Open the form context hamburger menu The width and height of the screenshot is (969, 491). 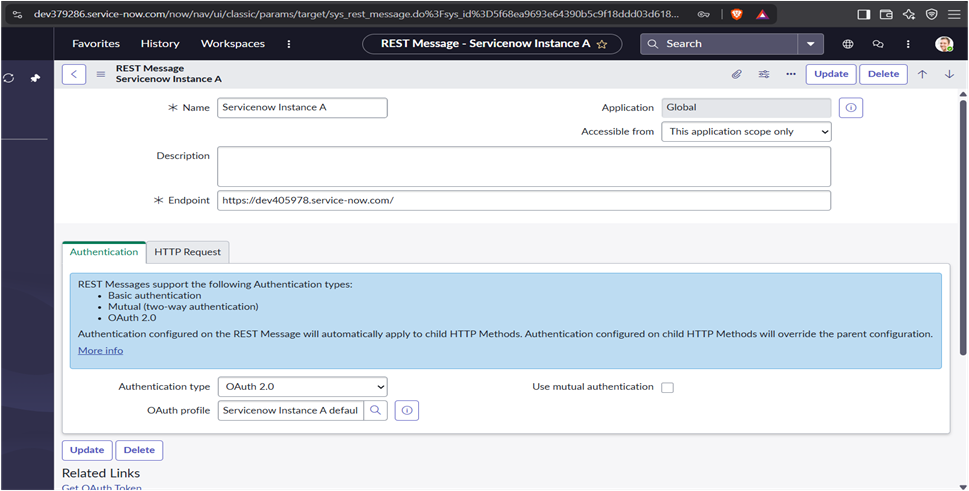(101, 74)
